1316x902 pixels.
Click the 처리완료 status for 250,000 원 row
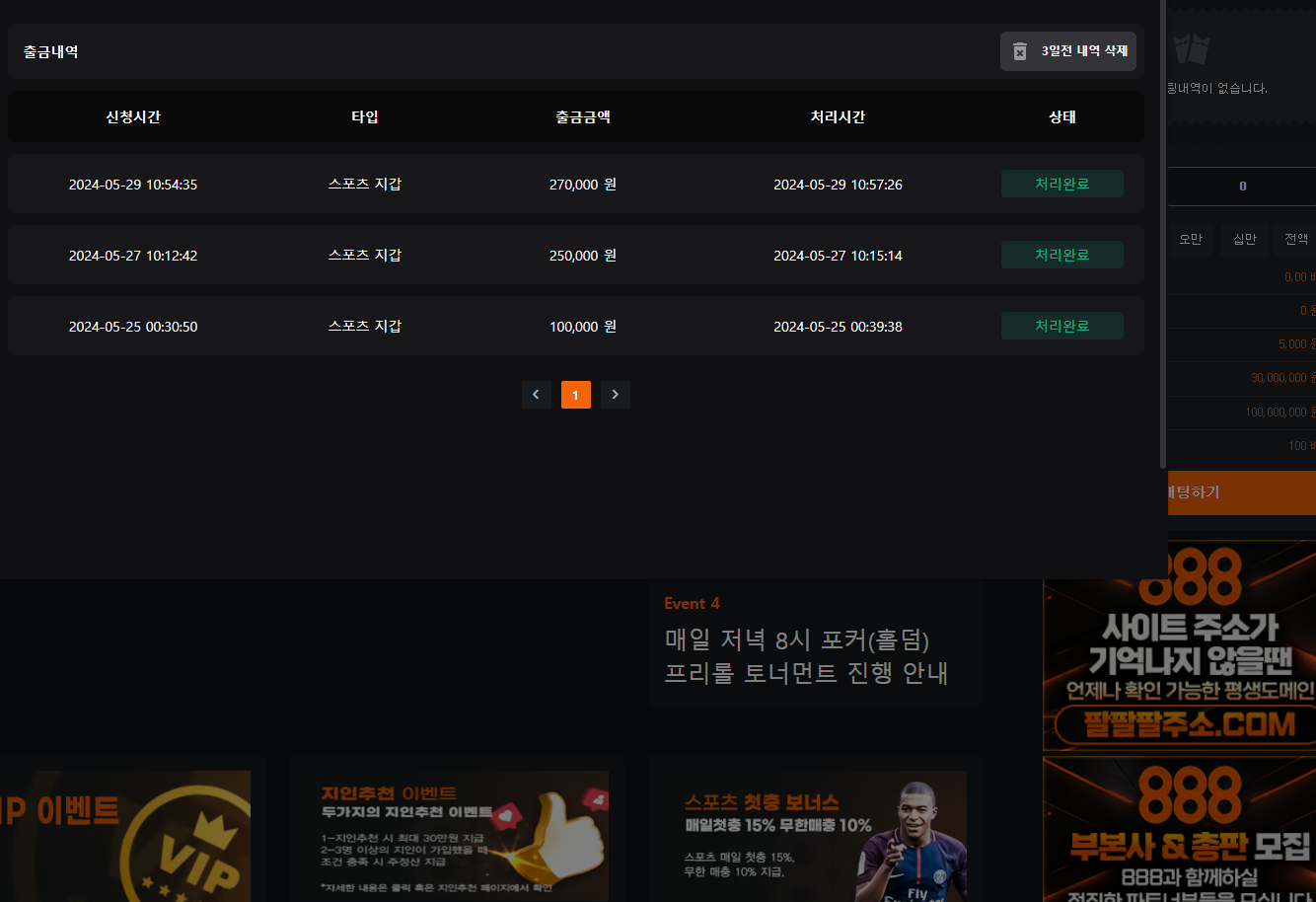(1061, 256)
